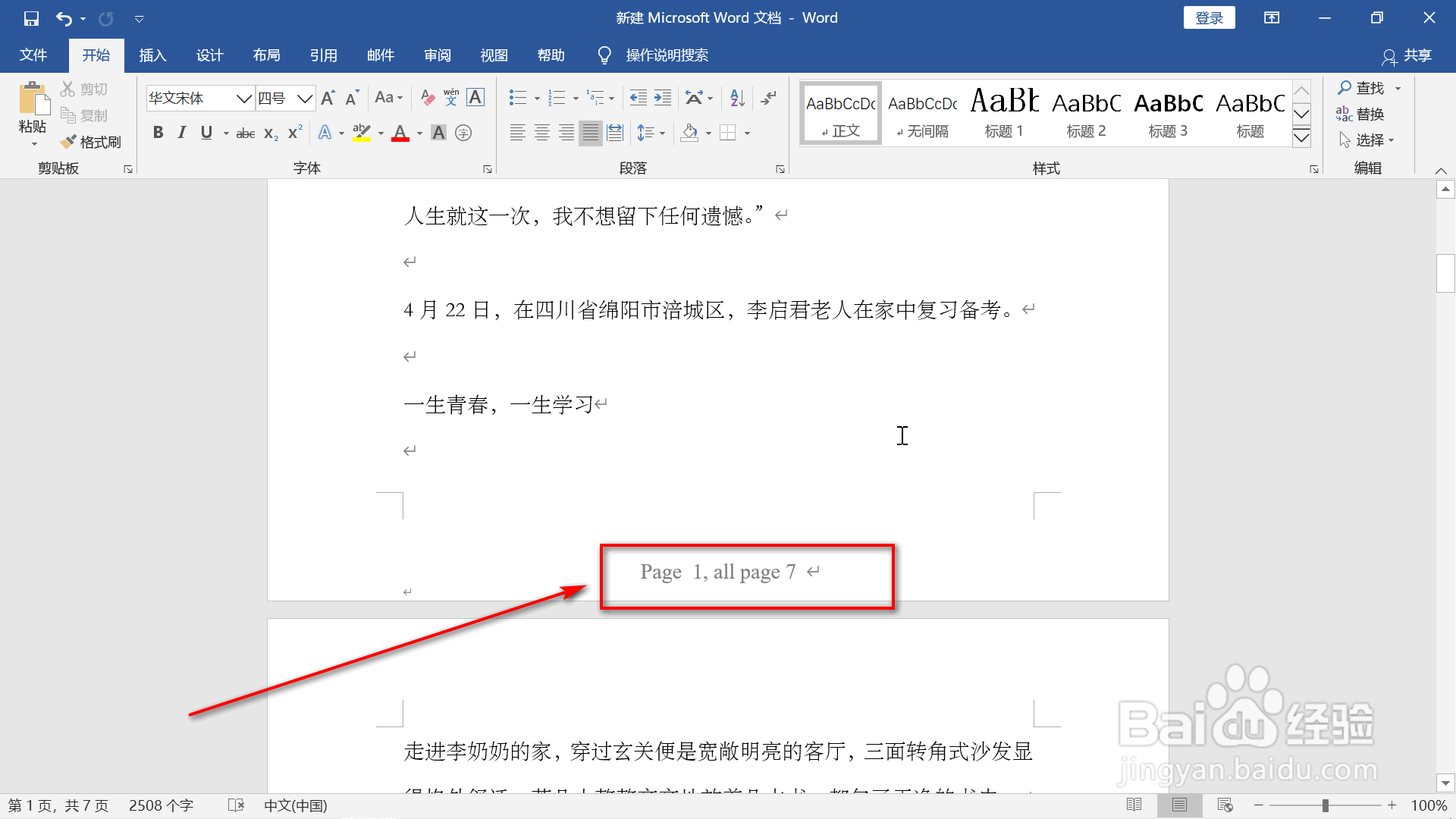Click the Character Border icon
Image resolution: width=1456 pixels, height=819 pixels.
pyautogui.click(x=475, y=98)
